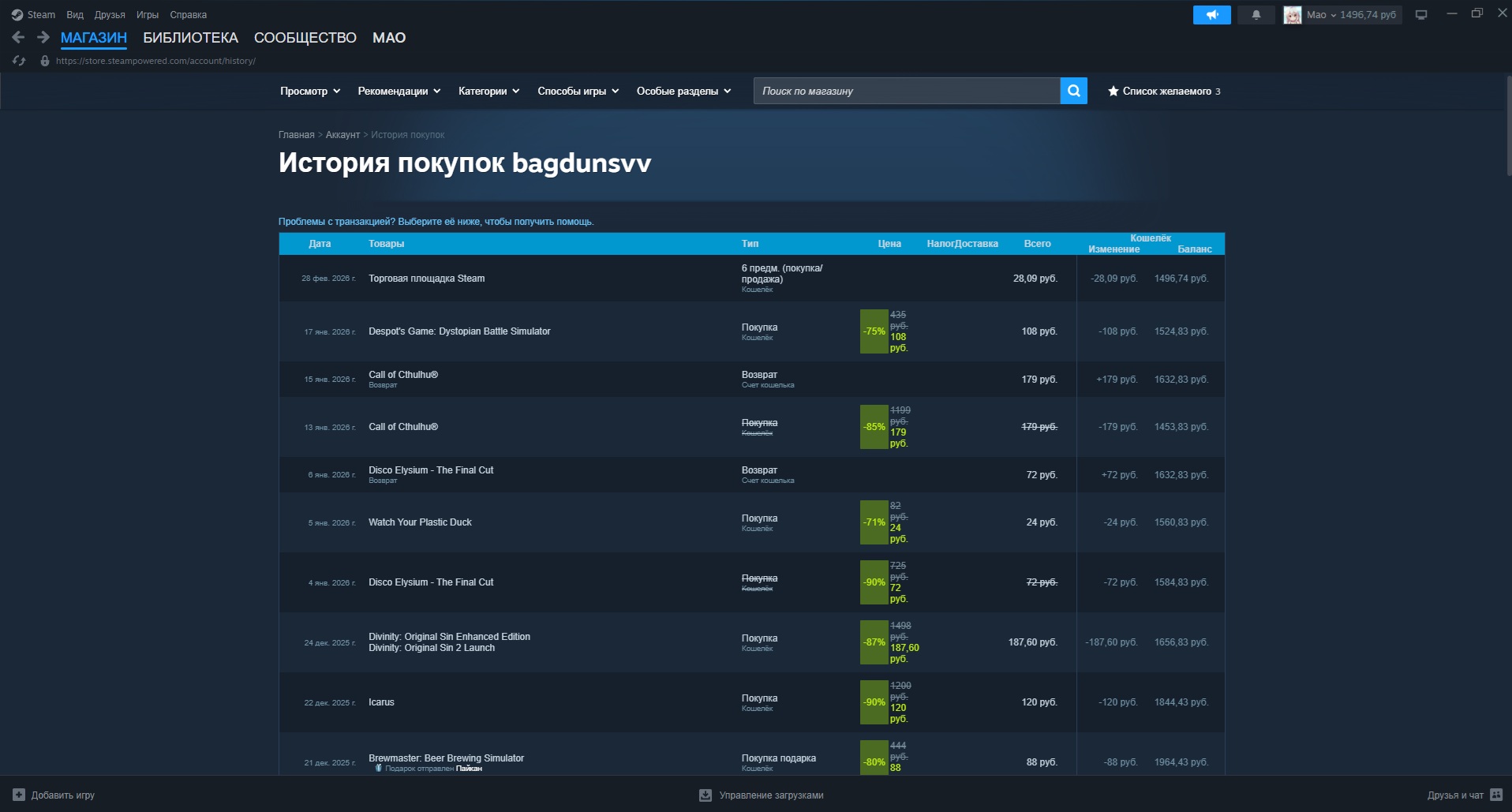Switch to Big Picture mode icon
1512x812 pixels.
pyautogui.click(x=1421, y=15)
